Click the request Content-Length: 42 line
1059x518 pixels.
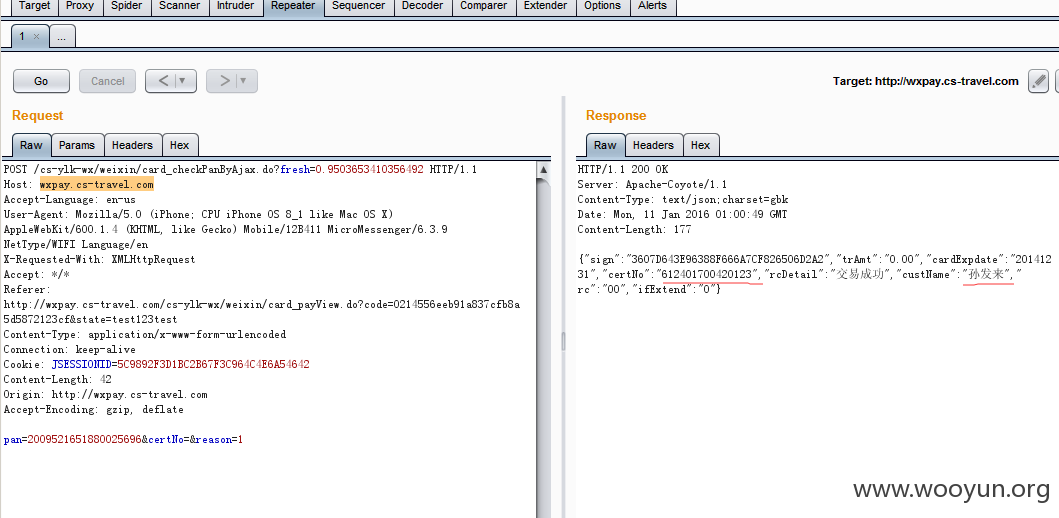pos(57,380)
